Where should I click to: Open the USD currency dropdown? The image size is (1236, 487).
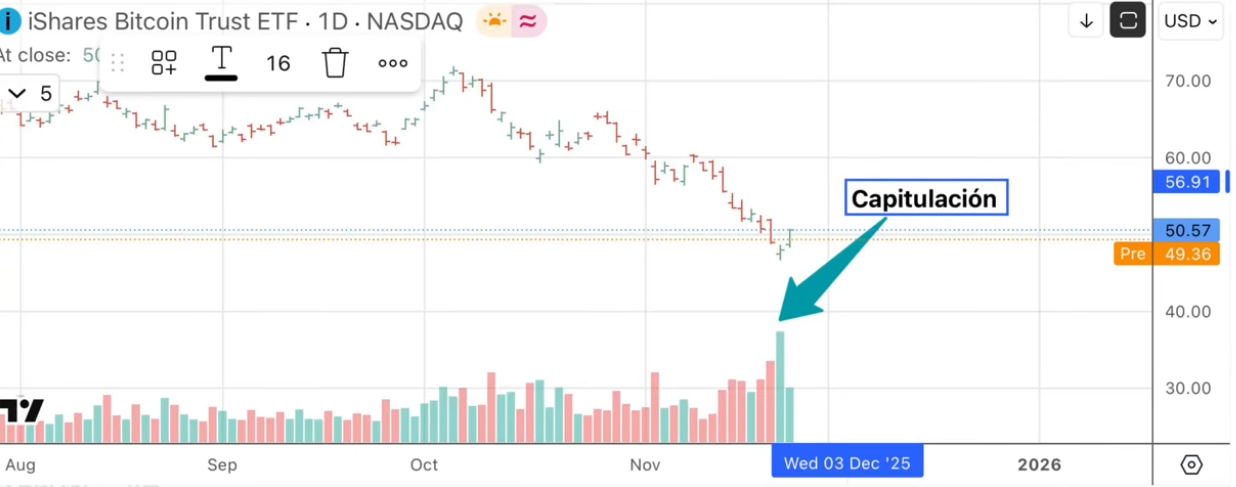pos(1192,21)
